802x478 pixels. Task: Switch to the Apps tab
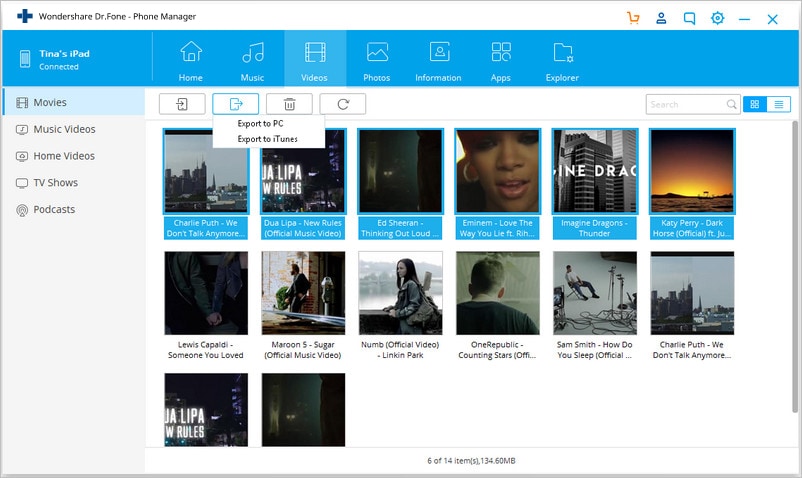coord(501,61)
